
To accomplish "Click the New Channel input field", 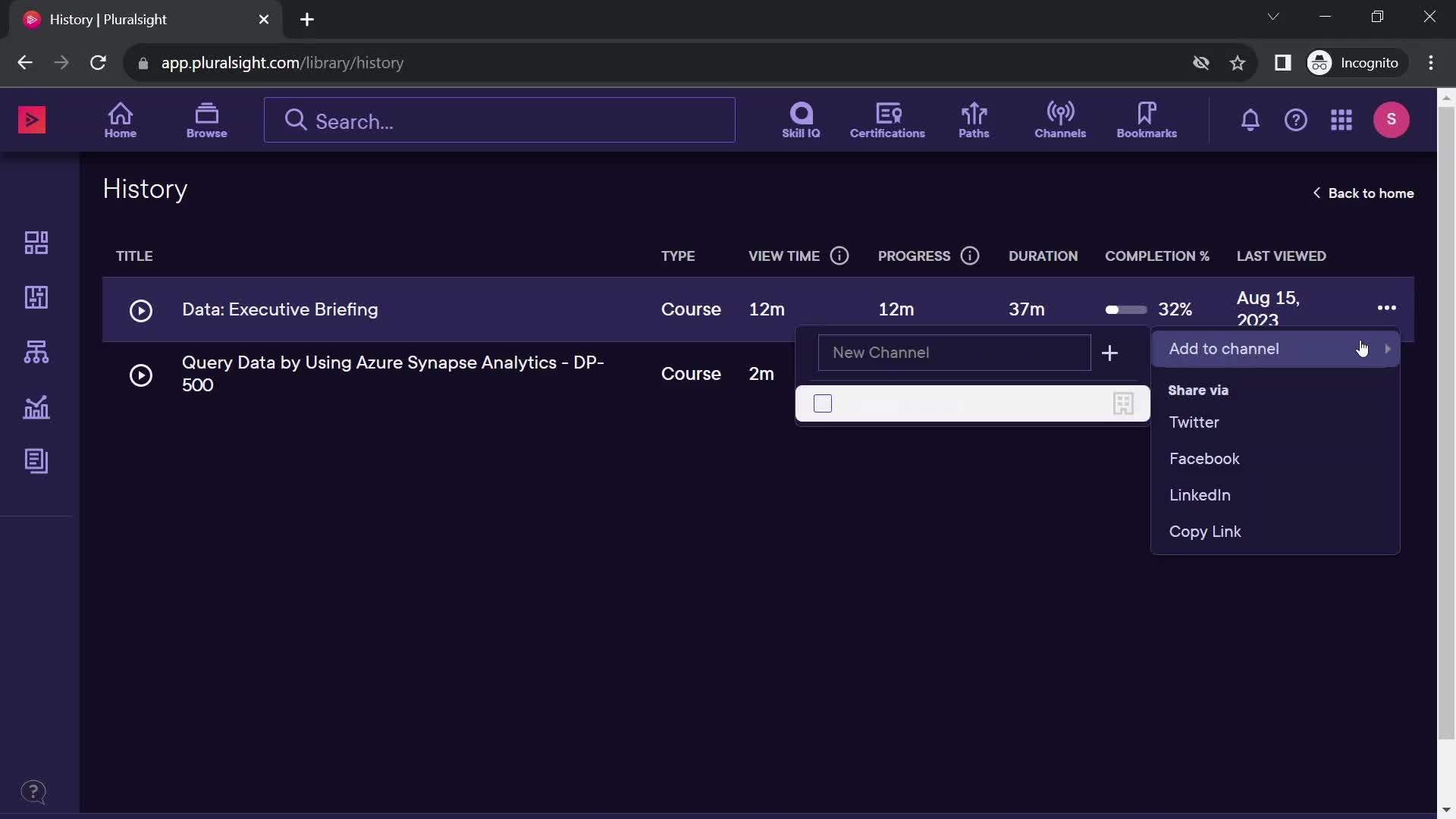I will [x=955, y=352].
